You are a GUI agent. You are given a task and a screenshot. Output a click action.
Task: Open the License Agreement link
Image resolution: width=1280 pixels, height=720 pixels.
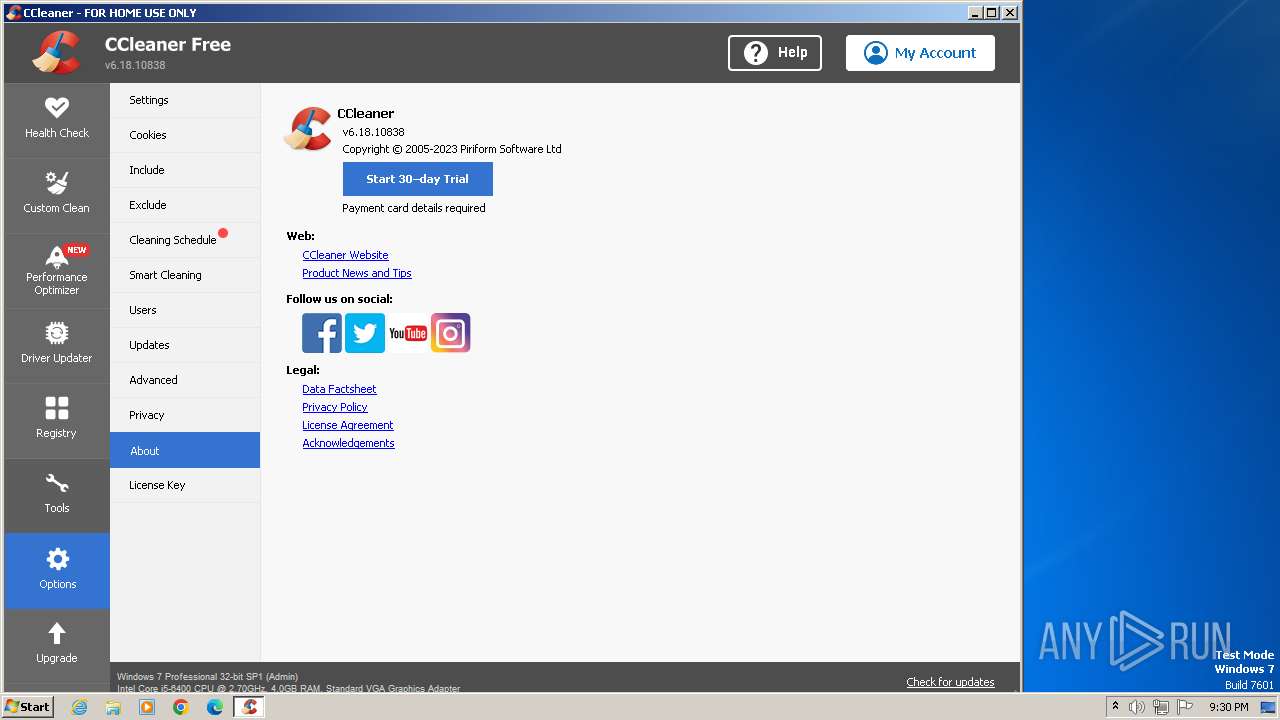[x=348, y=425]
